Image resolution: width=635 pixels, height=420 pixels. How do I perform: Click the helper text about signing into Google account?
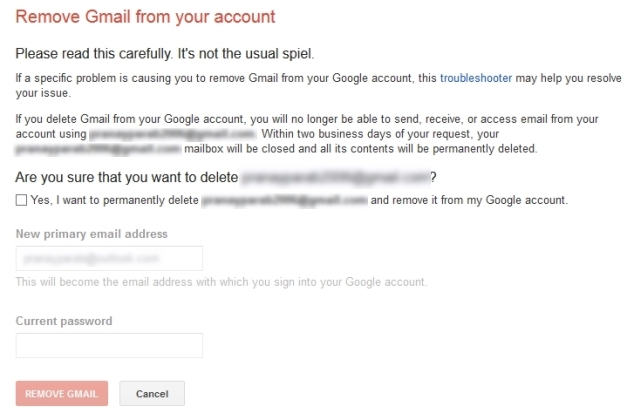click(222, 282)
